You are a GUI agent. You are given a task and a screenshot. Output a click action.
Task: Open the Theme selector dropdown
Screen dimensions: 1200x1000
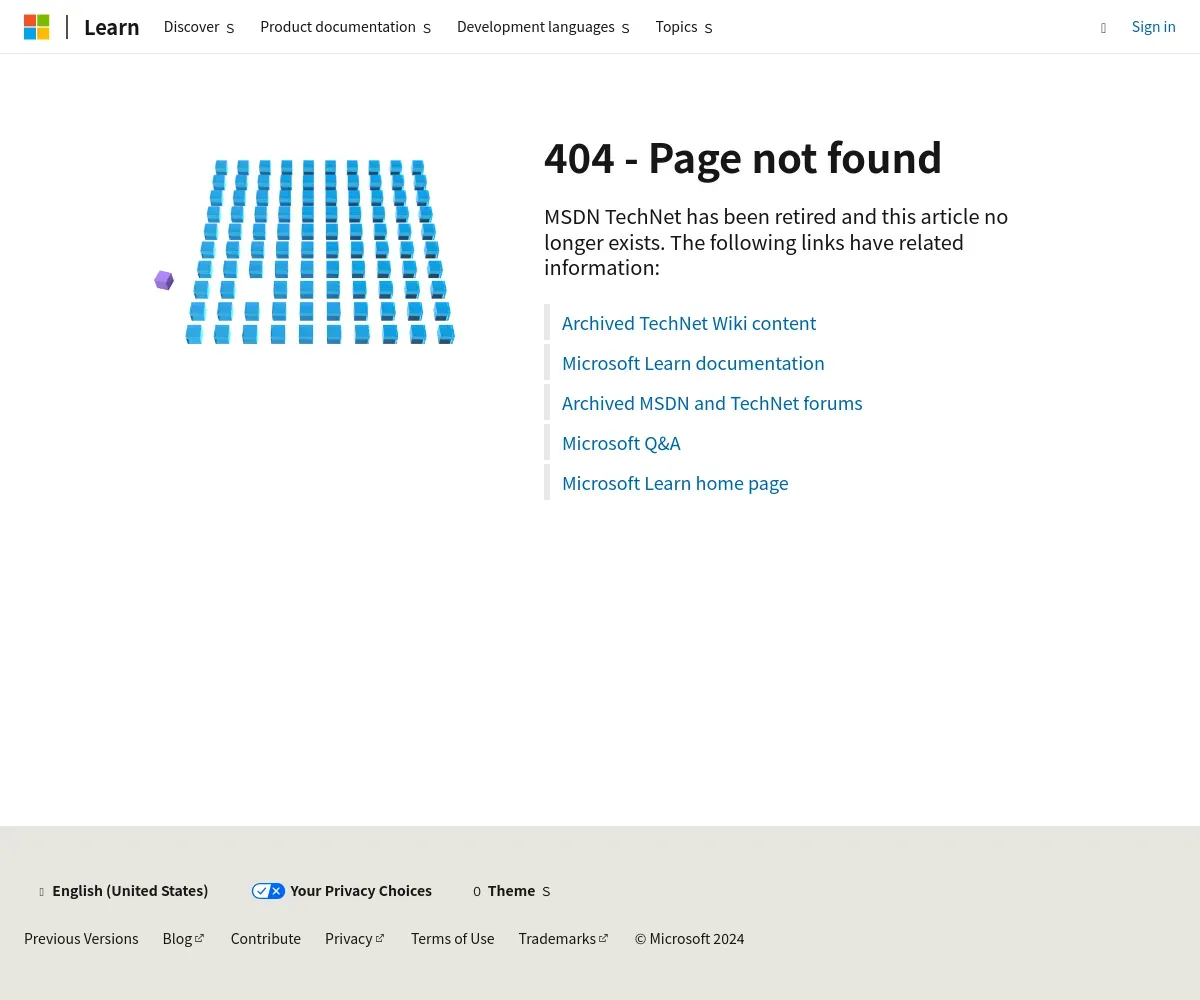pyautogui.click(x=512, y=891)
